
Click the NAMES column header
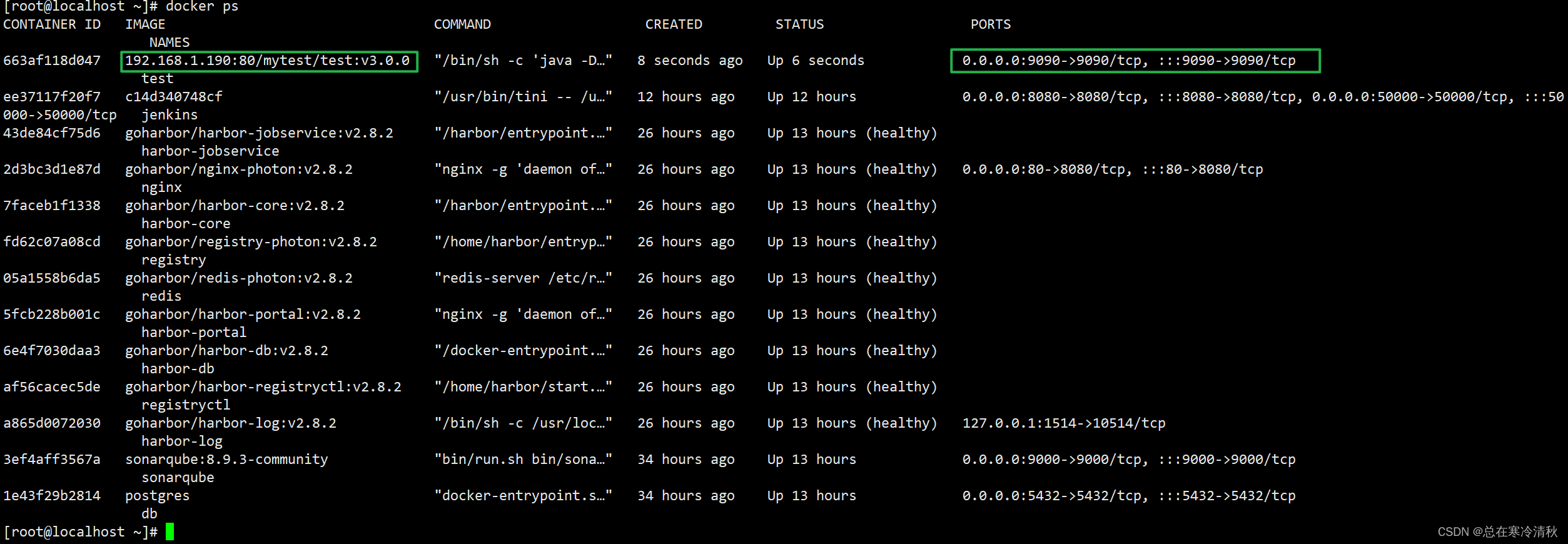(x=169, y=43)
